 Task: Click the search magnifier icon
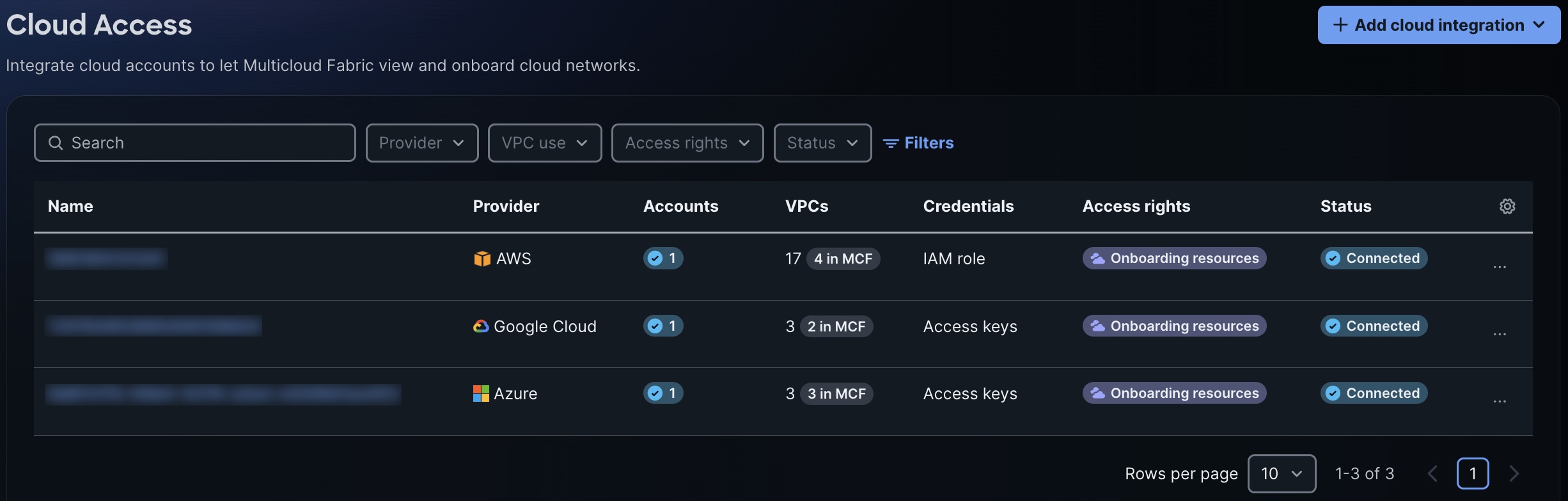tap(56, 143)
